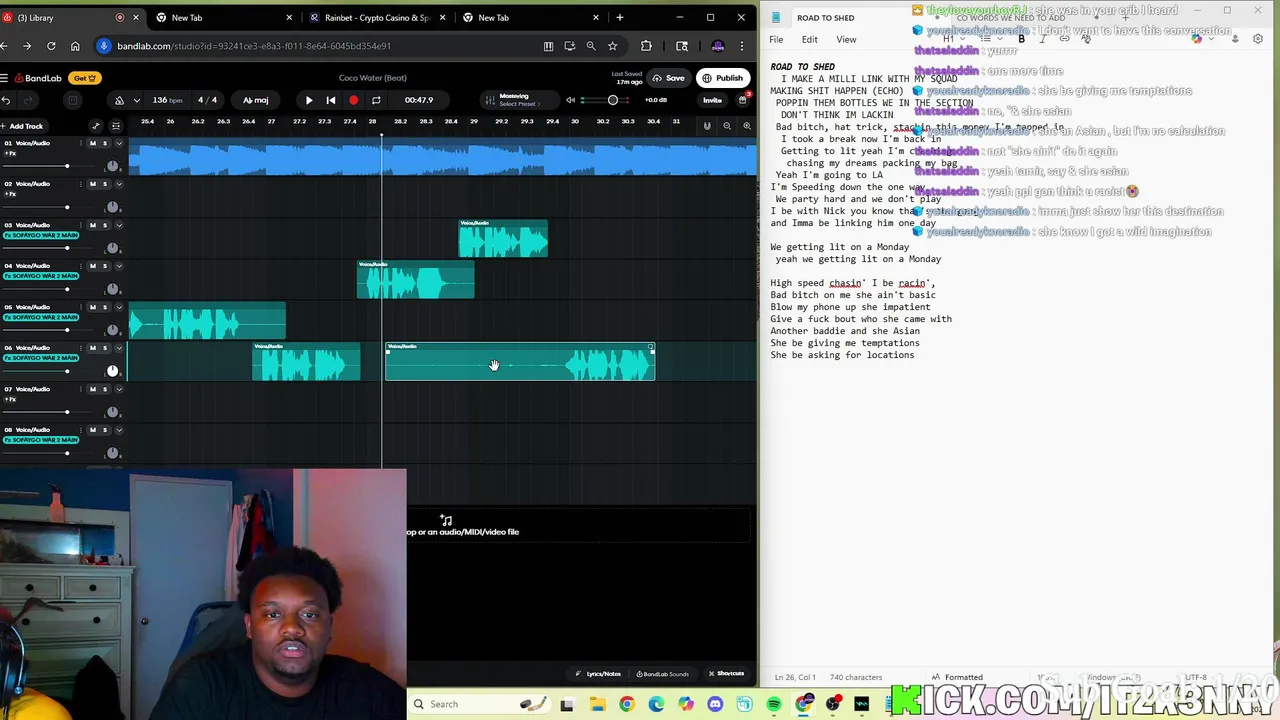Click the master volume speaker icon
This screenshot has width=1280, height=720.
point(570,100)
